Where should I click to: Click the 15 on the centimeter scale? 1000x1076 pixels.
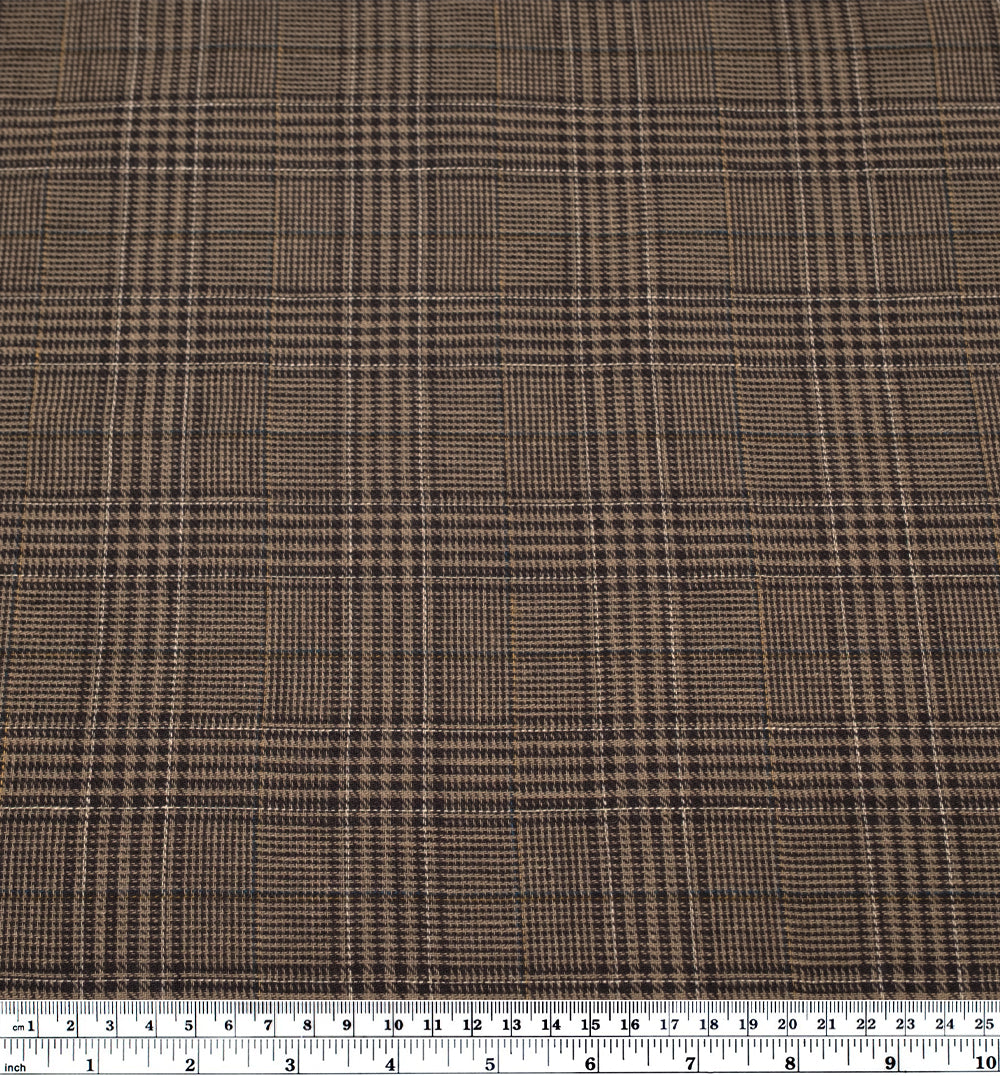tap(590, 1025)
